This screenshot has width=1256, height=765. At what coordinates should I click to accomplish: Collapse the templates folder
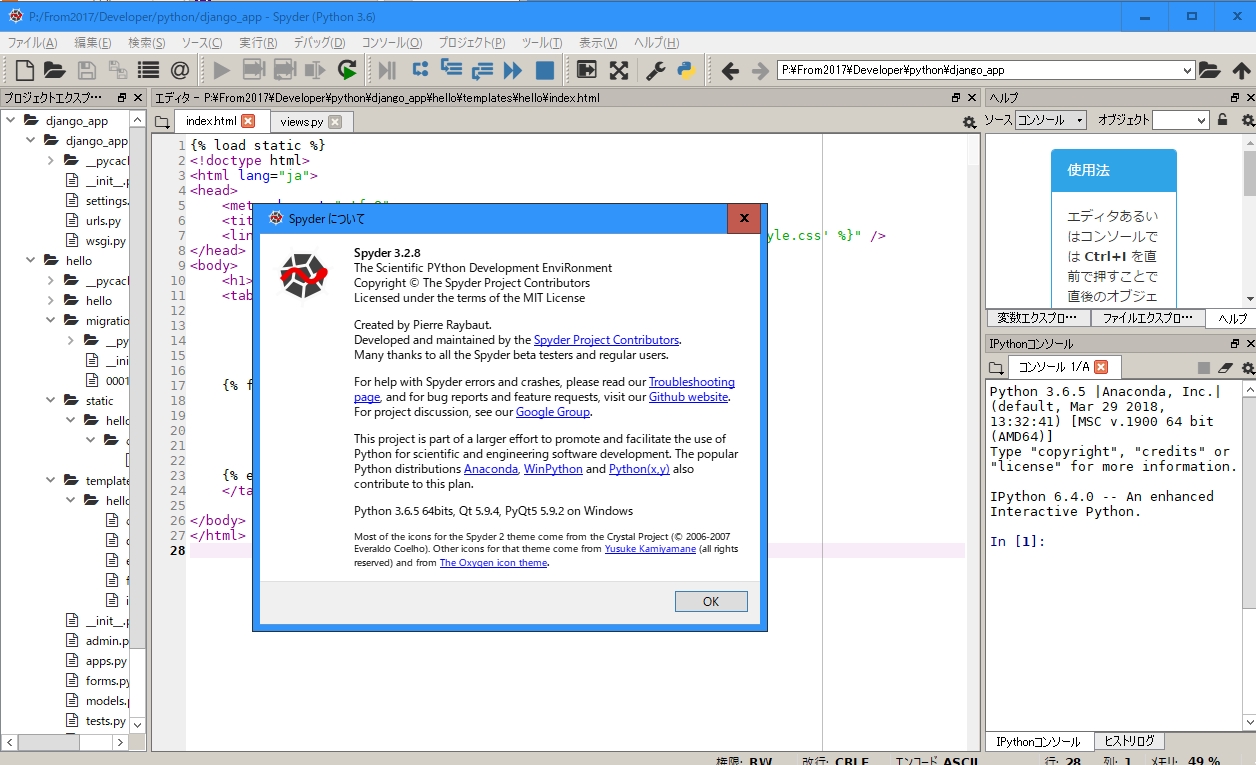click(51, 480)
